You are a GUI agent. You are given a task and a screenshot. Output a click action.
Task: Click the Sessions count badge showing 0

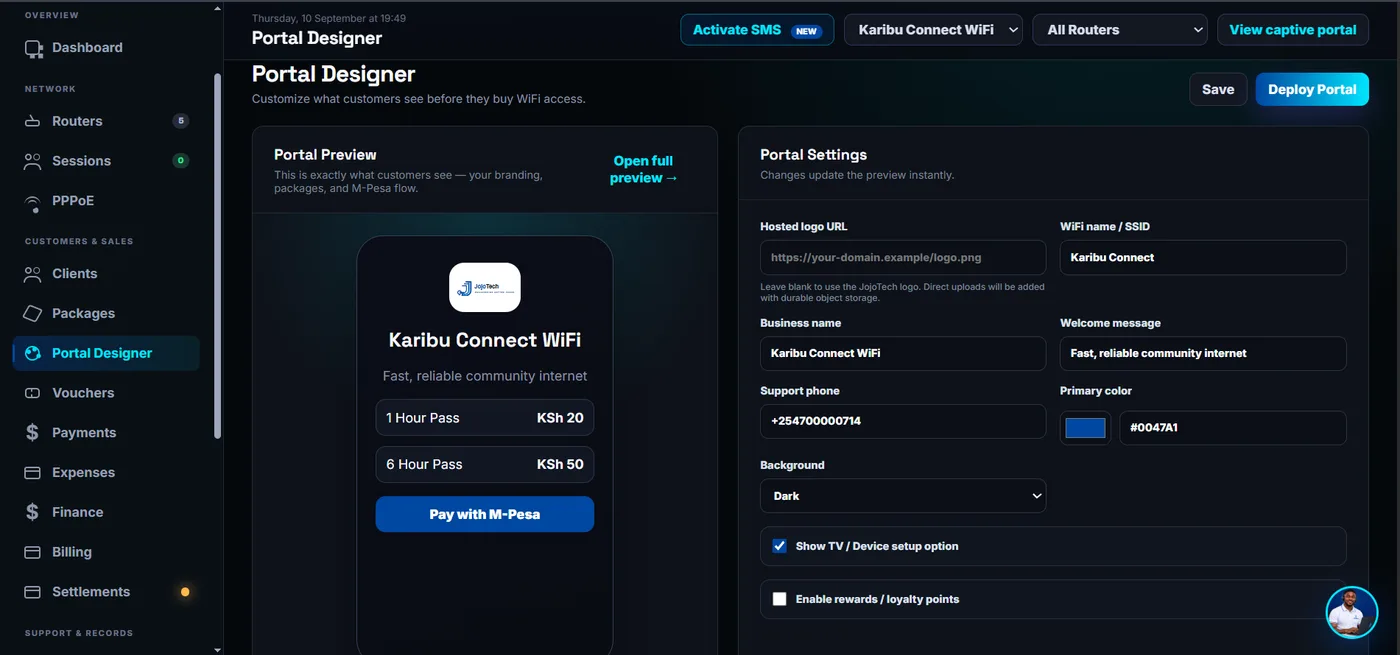pyautogui.click(x=180, y=161)
